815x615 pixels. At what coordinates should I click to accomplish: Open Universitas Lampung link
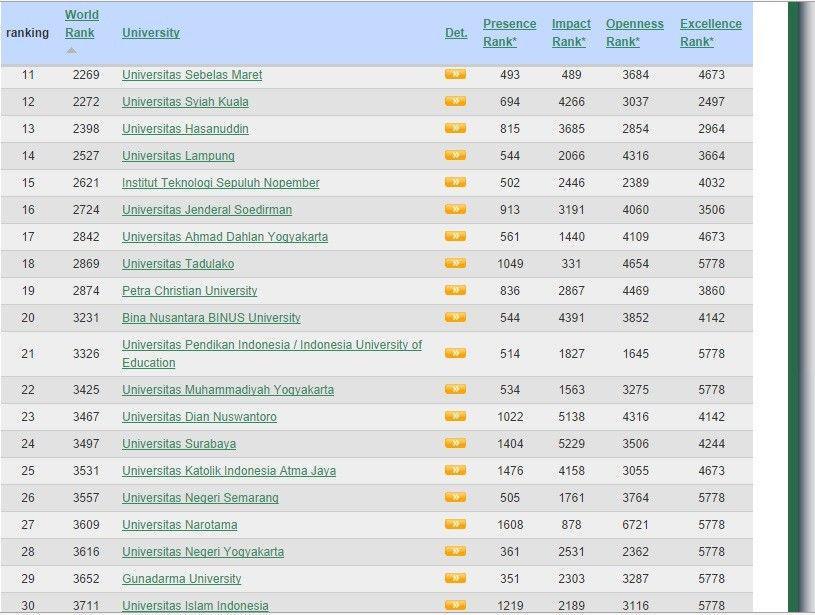point(178,156)
